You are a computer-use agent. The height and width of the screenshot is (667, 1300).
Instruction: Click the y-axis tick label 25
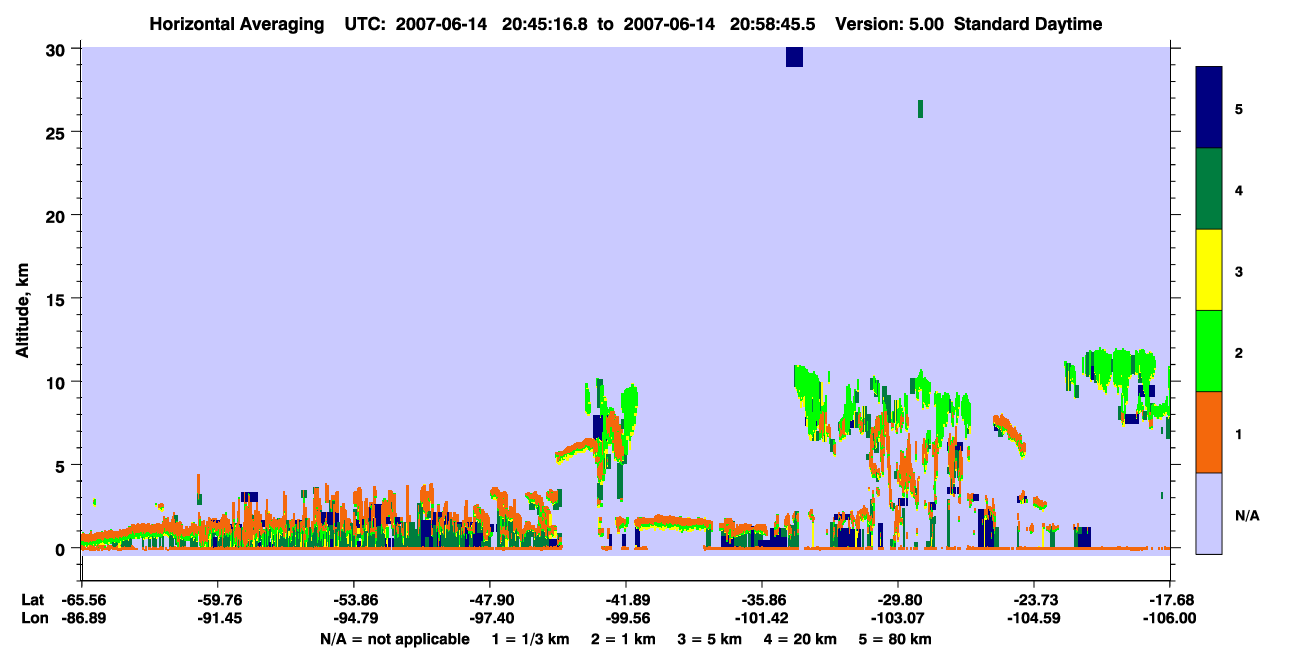[x=58, y=132]
